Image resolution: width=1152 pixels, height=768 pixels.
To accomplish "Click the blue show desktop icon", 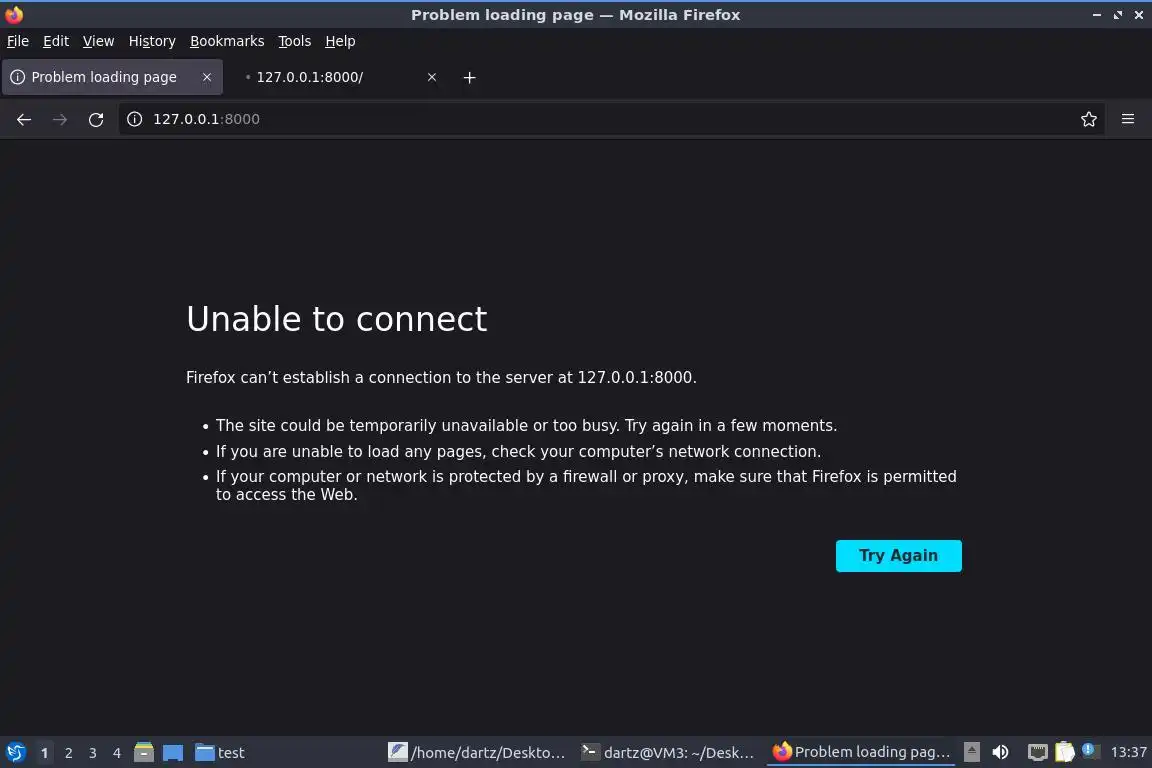I will point(173,753).
